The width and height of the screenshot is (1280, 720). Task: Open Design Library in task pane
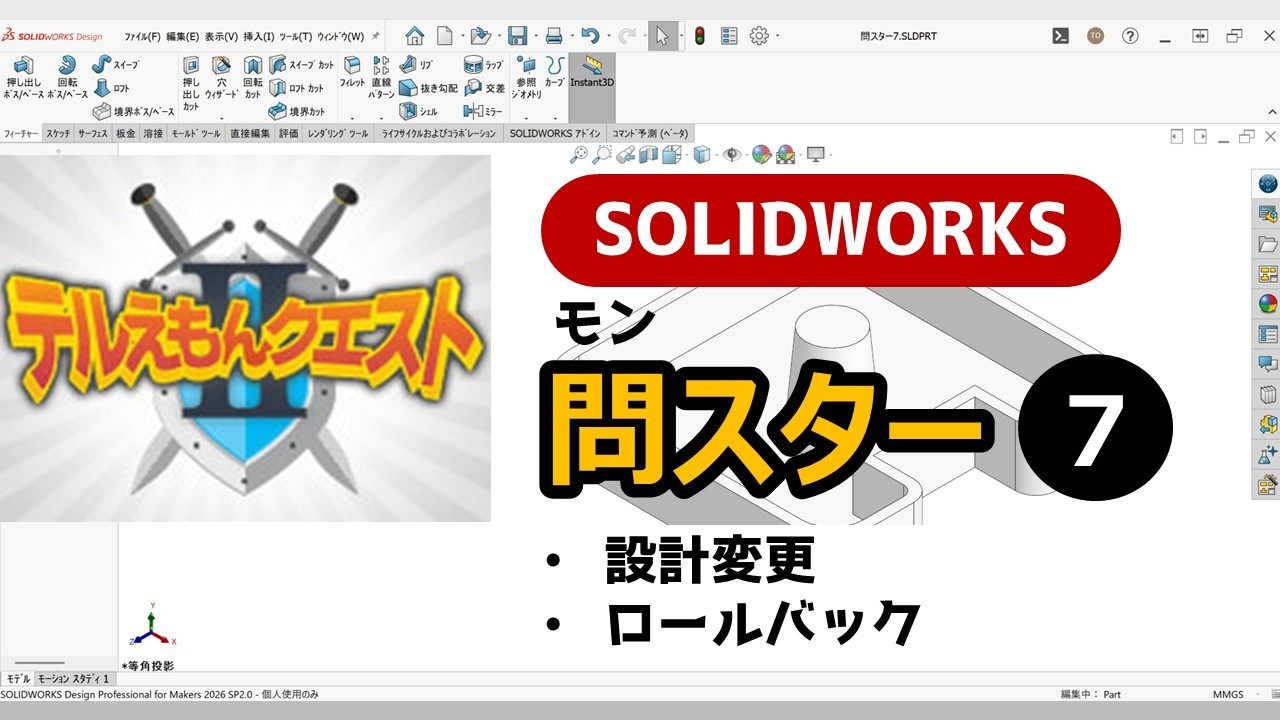pyautogui.click(x=1268, y=214)
